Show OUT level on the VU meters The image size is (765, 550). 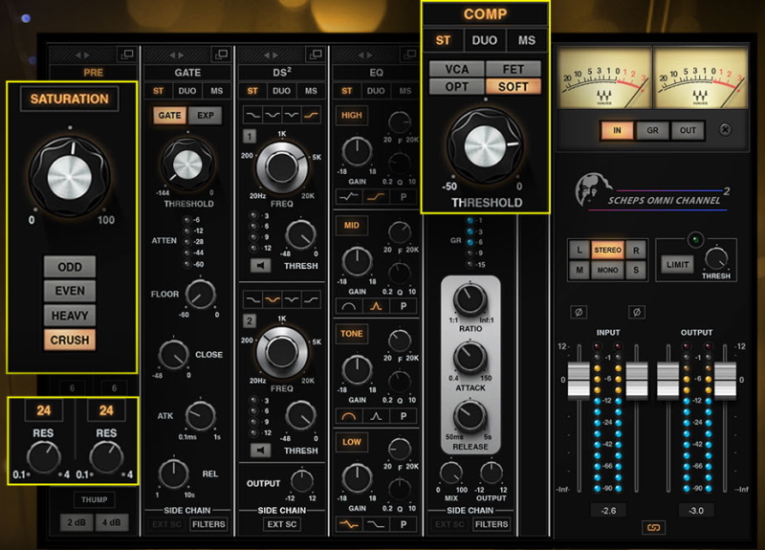(688, 130)
